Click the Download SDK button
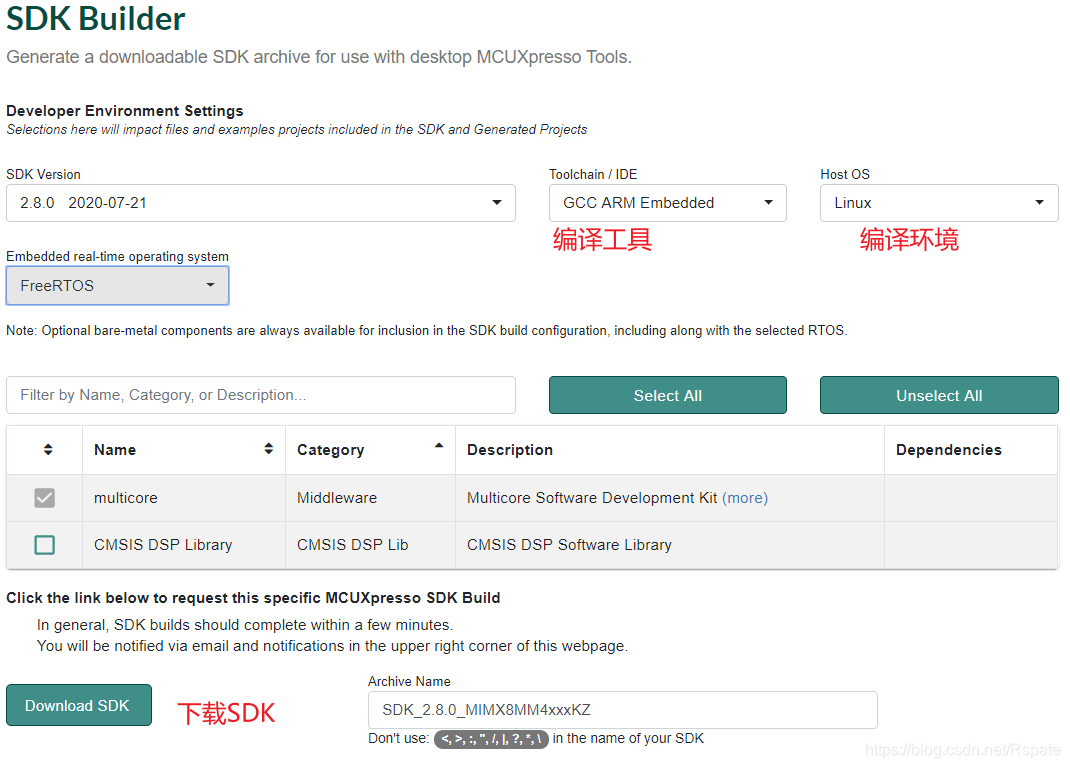Viewport: 1070px width, 768px height. (78, 705)
